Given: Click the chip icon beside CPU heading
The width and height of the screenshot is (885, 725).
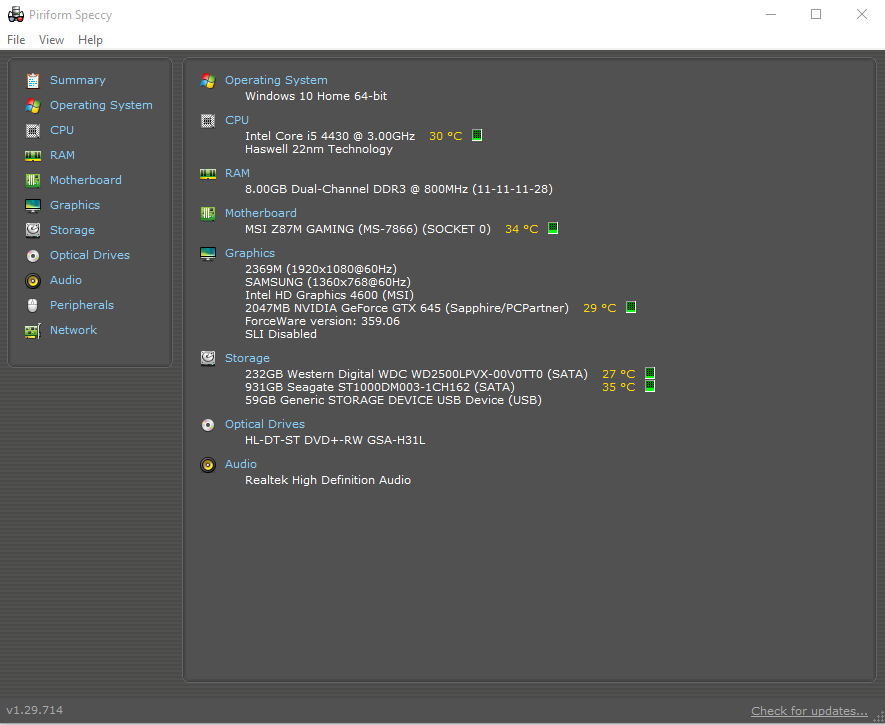Looking at the screenshot, I should pyautogui.click(x=208, y=121).
